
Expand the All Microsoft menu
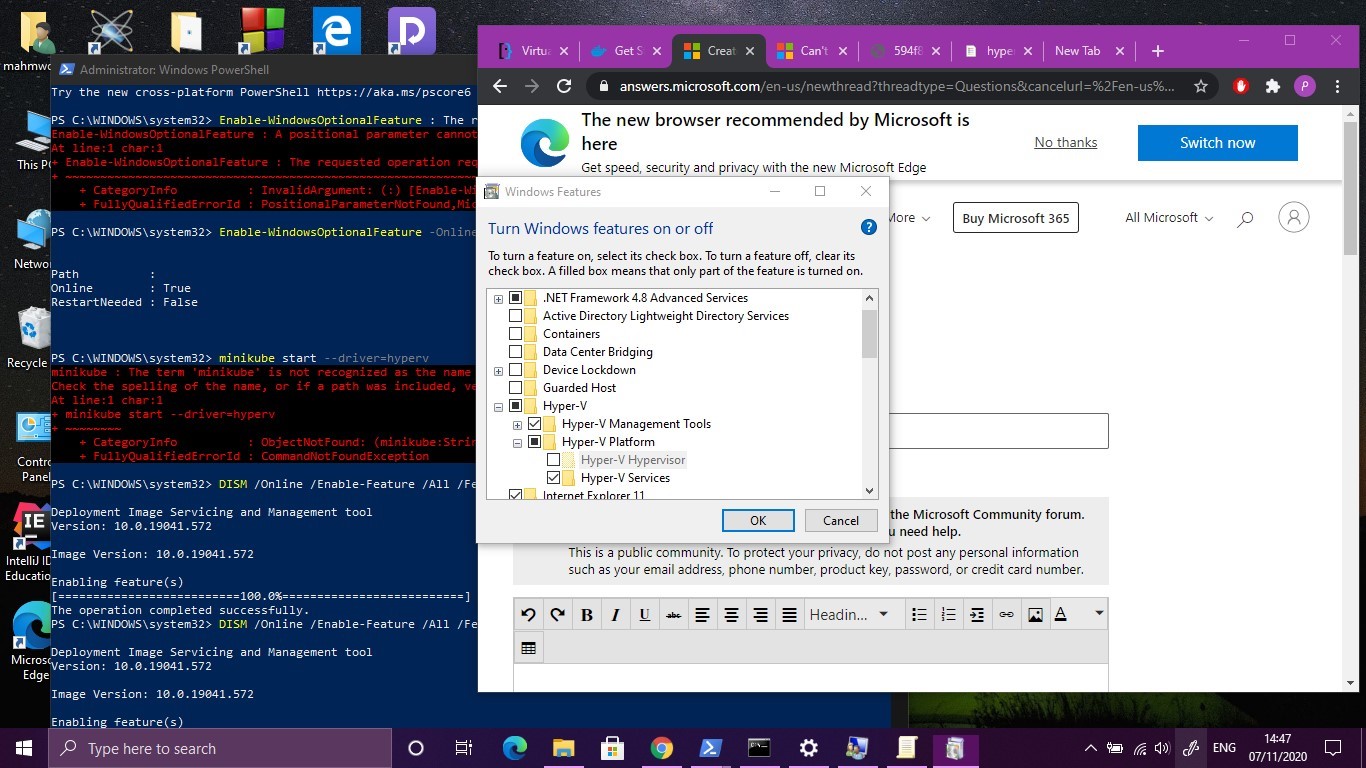[x=1169, y=217]
